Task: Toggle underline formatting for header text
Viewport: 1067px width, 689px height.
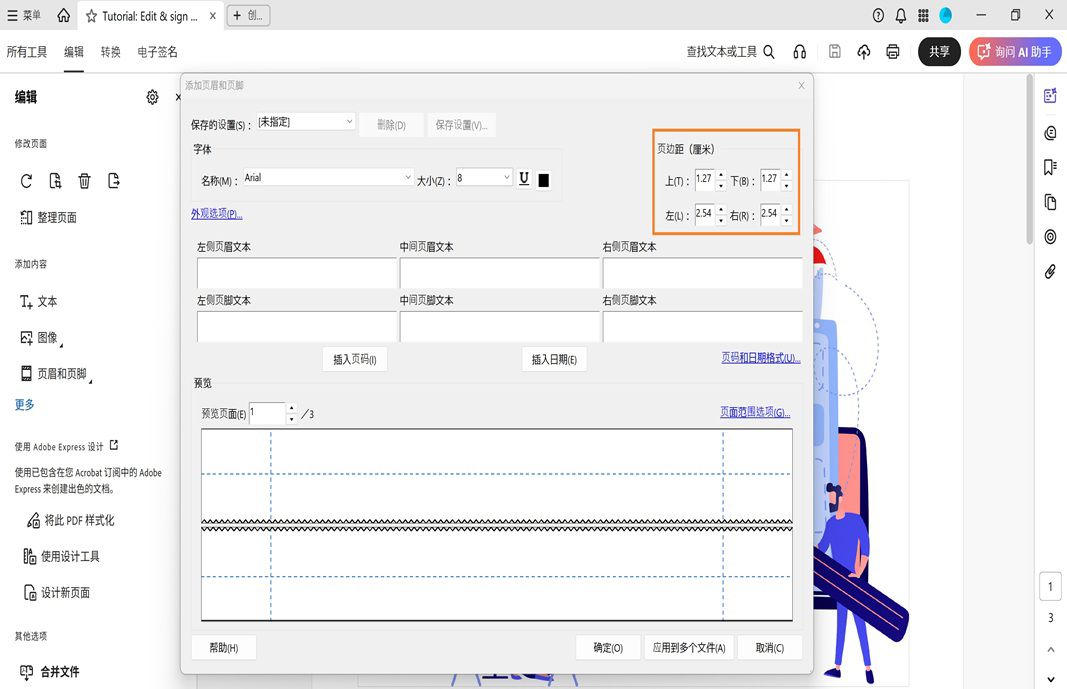Action: [x=523, y=178]
